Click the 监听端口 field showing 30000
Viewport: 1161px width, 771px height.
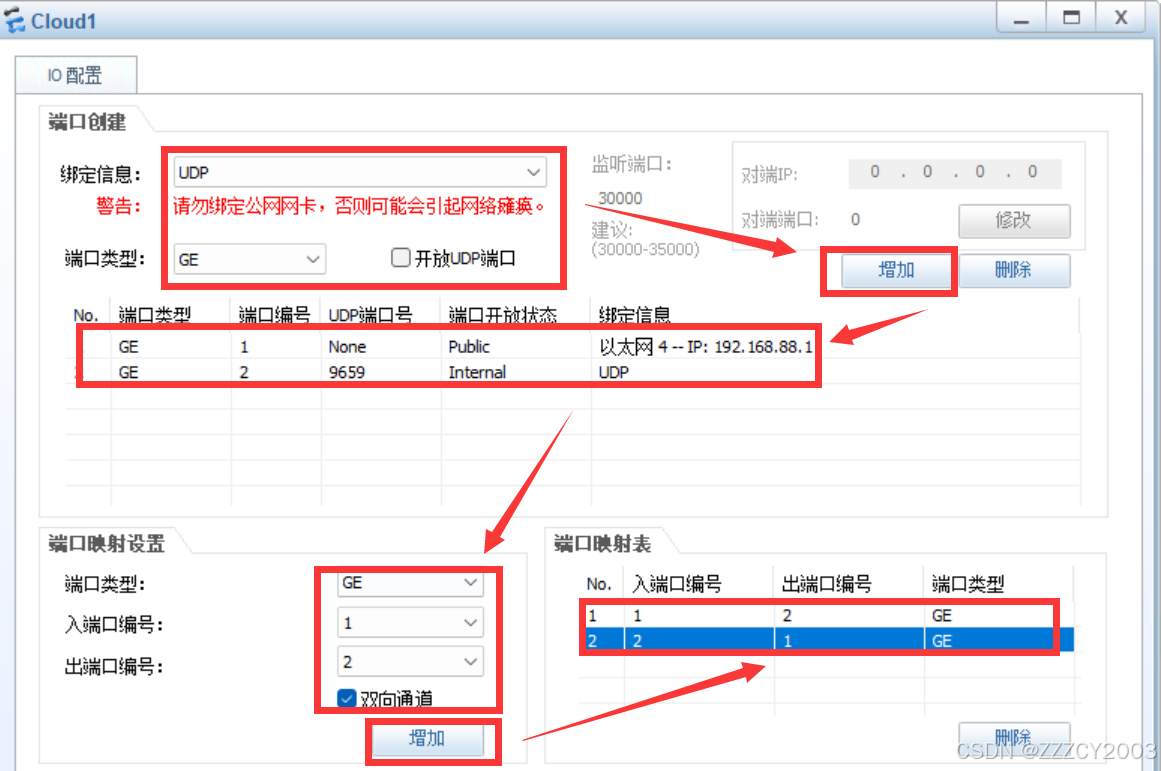click(x=621, y=198)
